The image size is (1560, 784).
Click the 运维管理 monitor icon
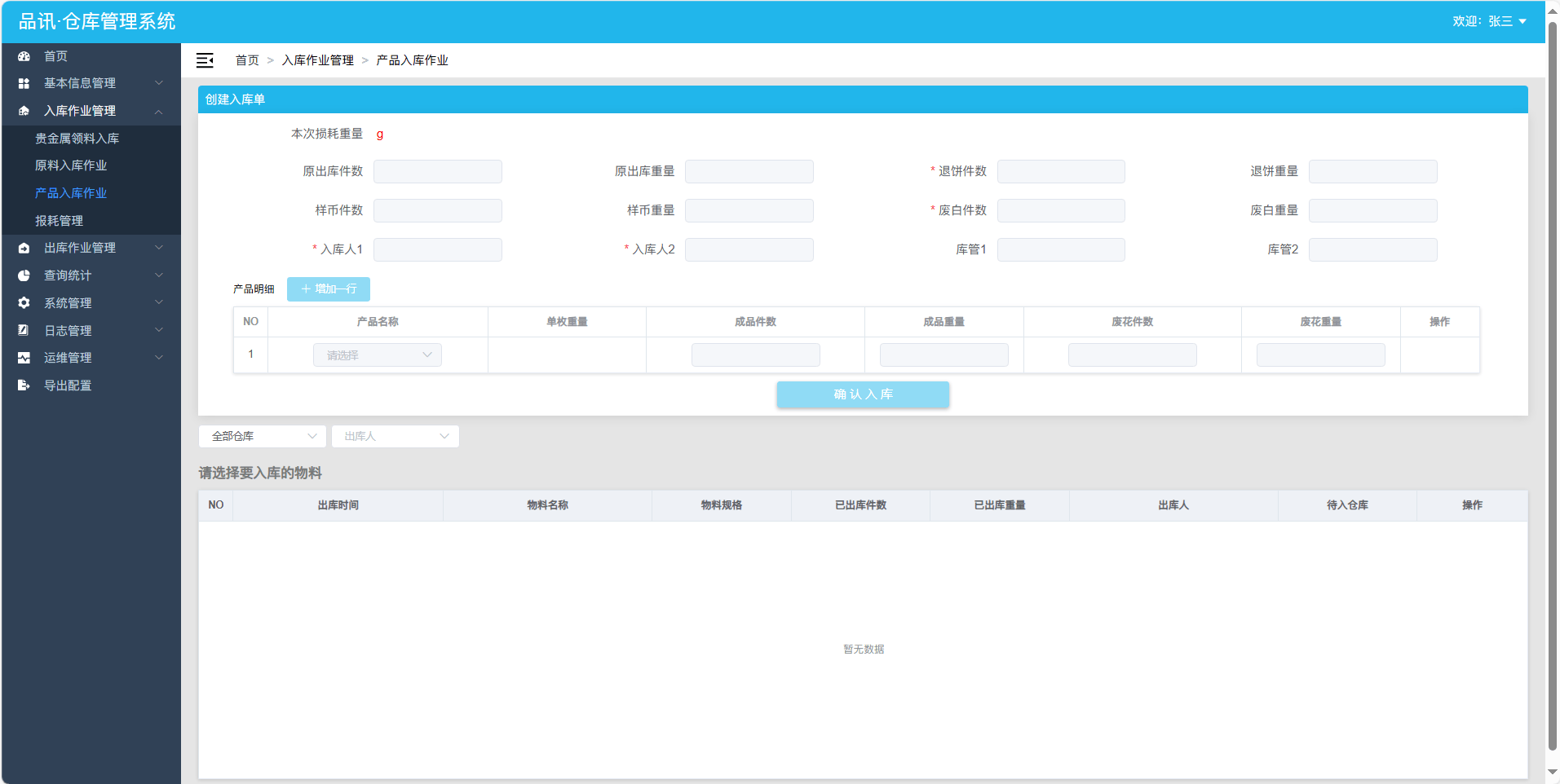pos(24,358)
